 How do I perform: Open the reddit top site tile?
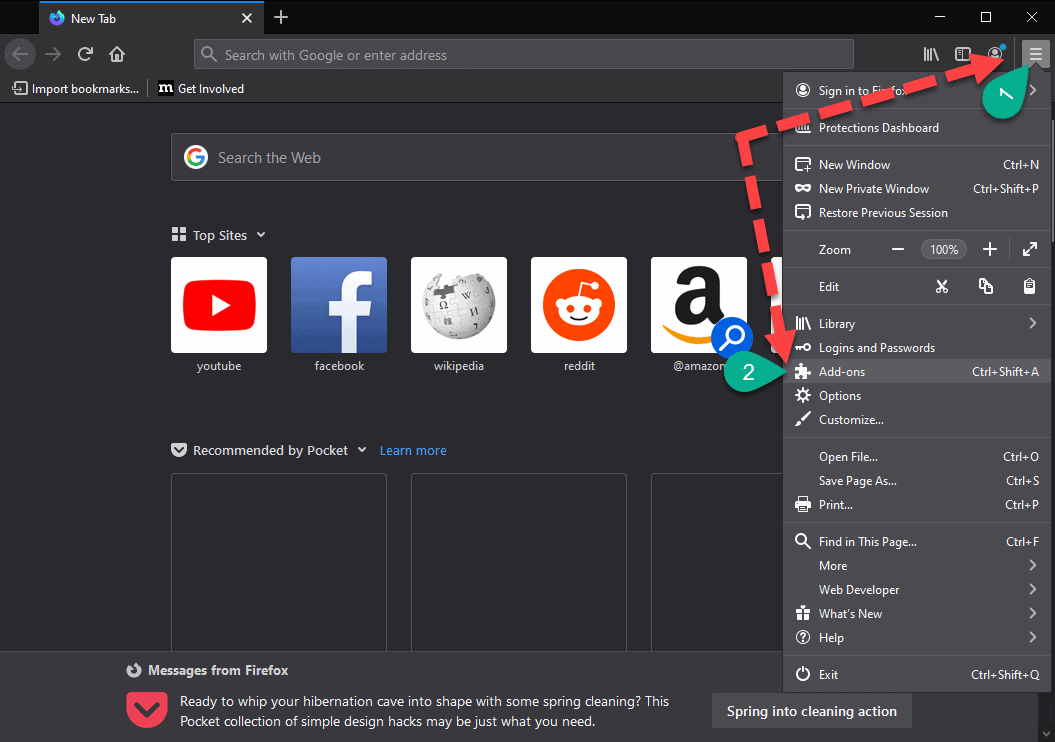coord(579,305)
